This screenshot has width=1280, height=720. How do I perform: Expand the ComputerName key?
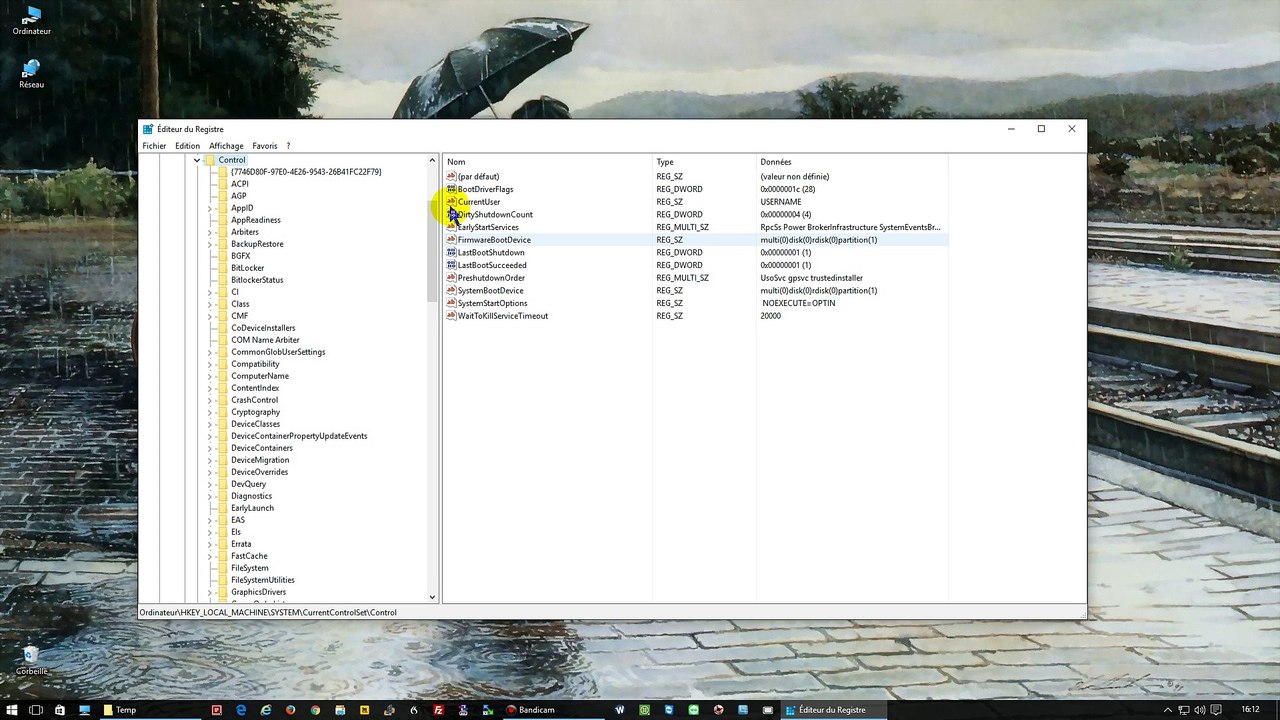coord(210,376)
